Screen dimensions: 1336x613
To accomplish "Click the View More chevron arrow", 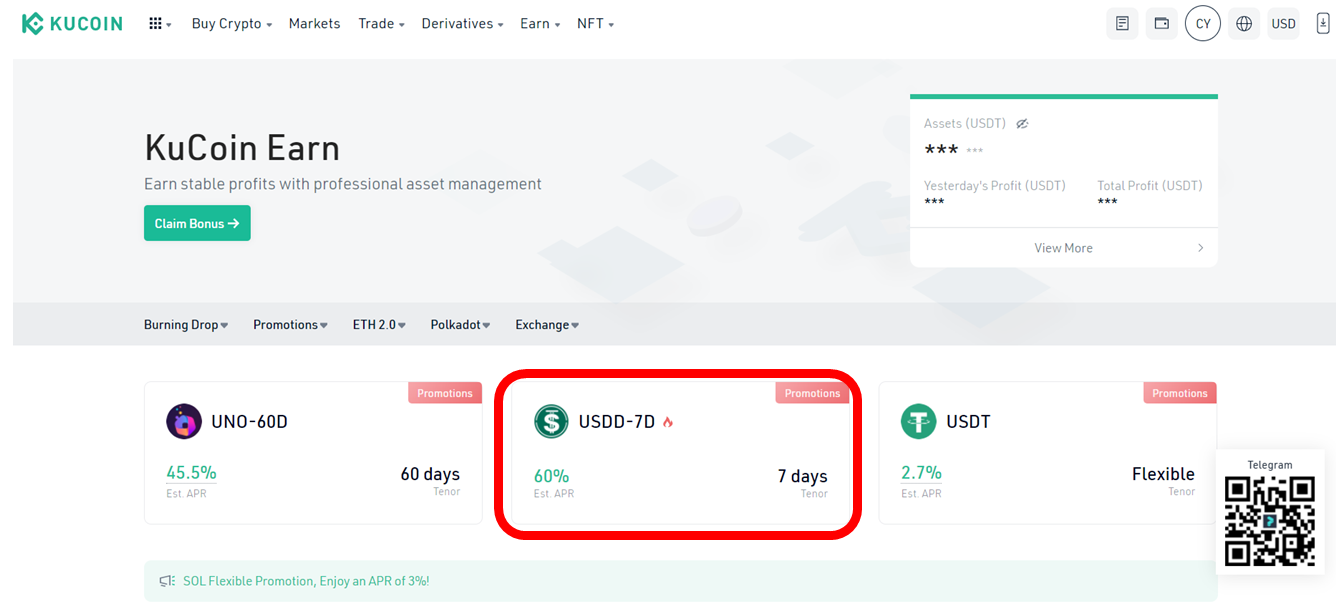I will point(1200,248).
